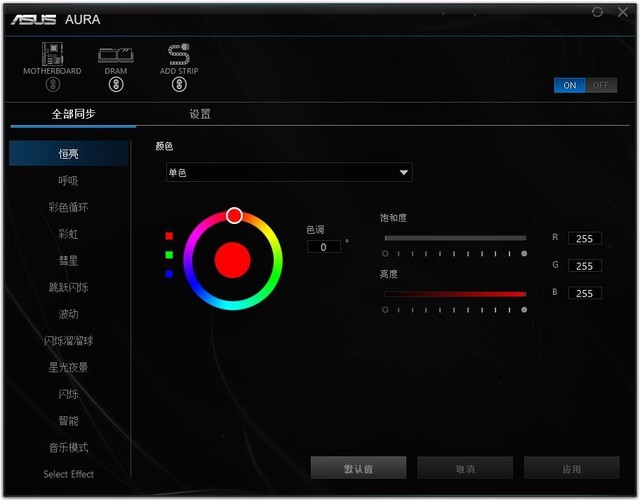640x500 pixels.
Task: Click the 应用 apply button
Action: click(571, 468)
